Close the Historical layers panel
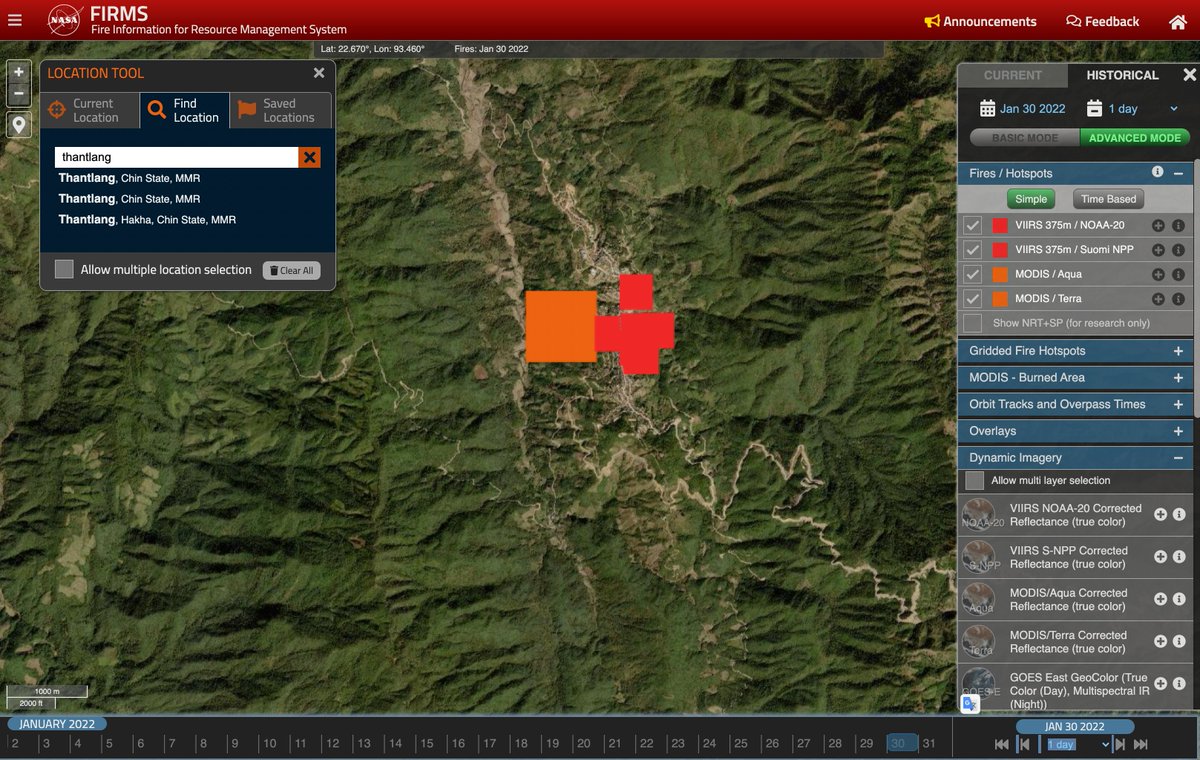1200x760 pixels. [1189, 75]
